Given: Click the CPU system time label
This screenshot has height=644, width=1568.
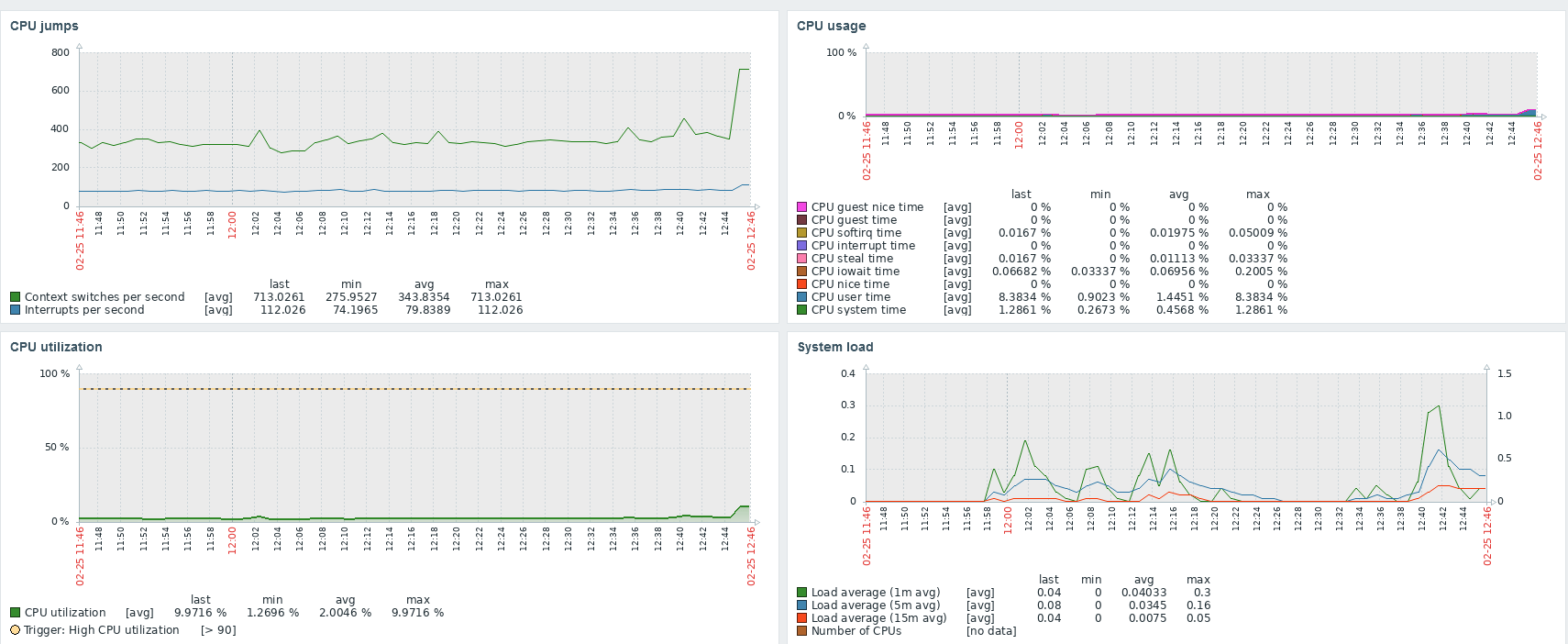Looking at the screenshot, I should pos(858,310).
